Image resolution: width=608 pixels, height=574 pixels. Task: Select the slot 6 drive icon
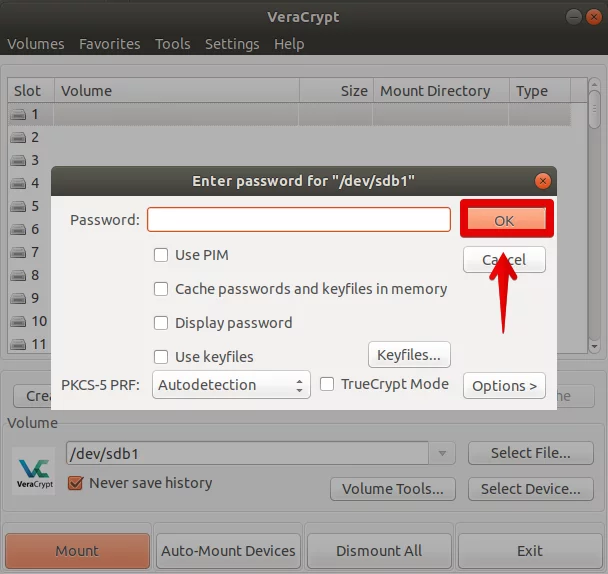(18, 229)
